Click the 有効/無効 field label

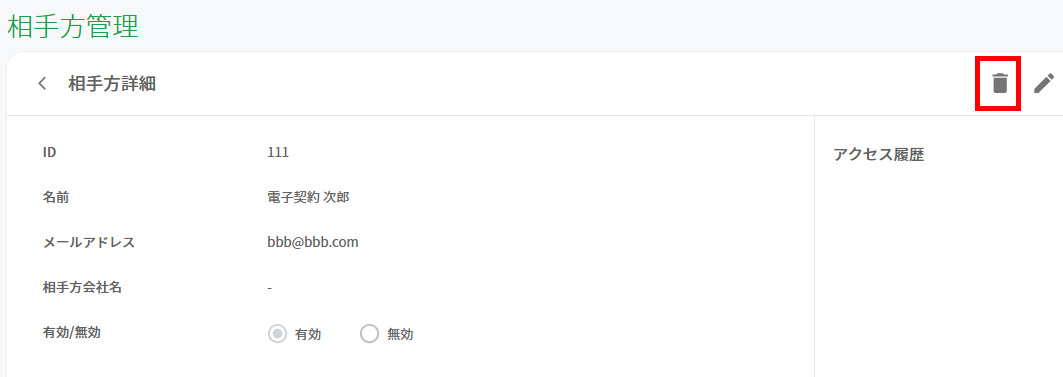click(71, 332)
